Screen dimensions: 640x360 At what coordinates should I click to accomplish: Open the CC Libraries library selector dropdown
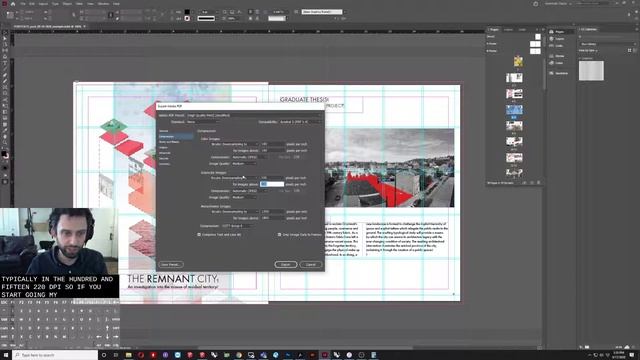(x=608, y=44)
